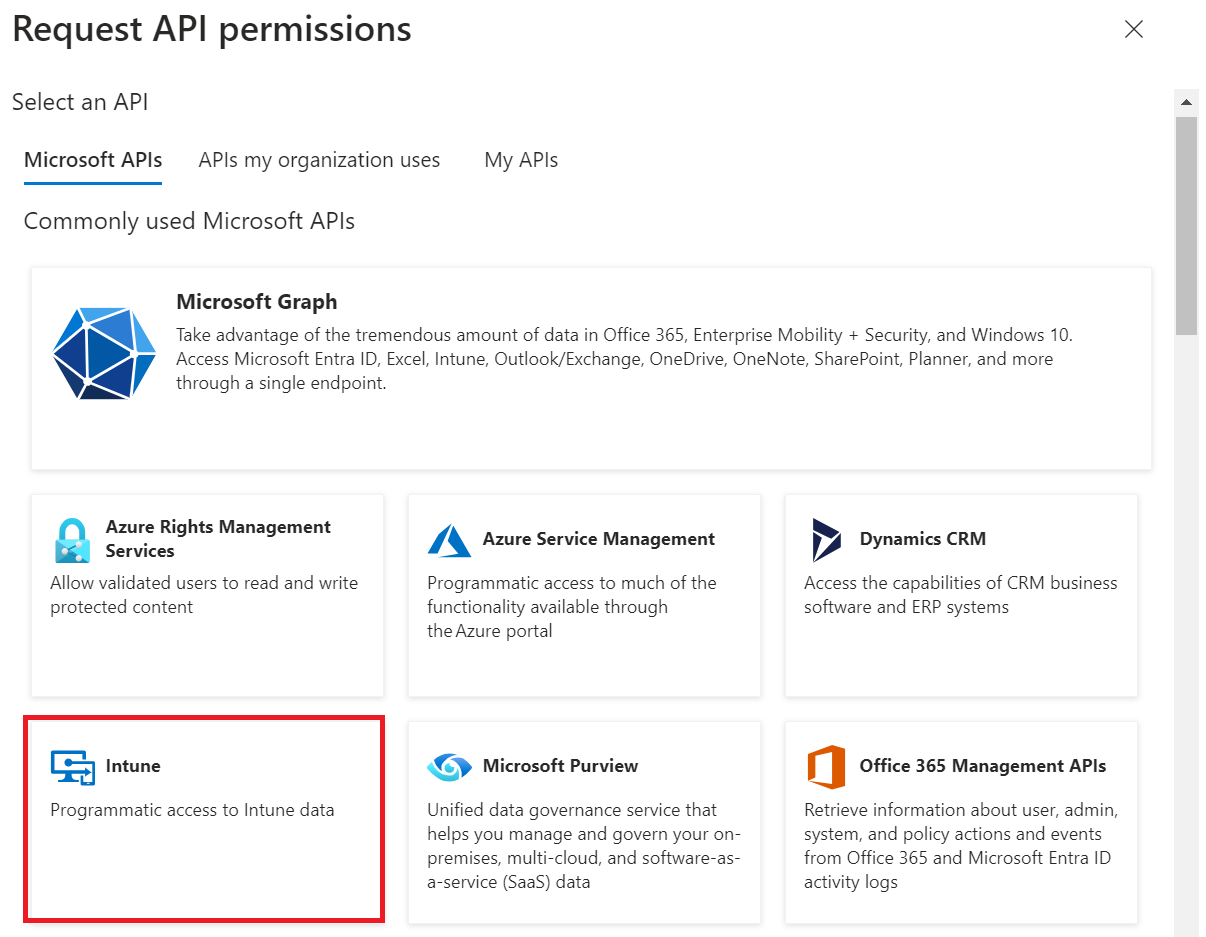
Task: Click the Microsoft Graph polyhedron icon
Action: tap(104, 354)
